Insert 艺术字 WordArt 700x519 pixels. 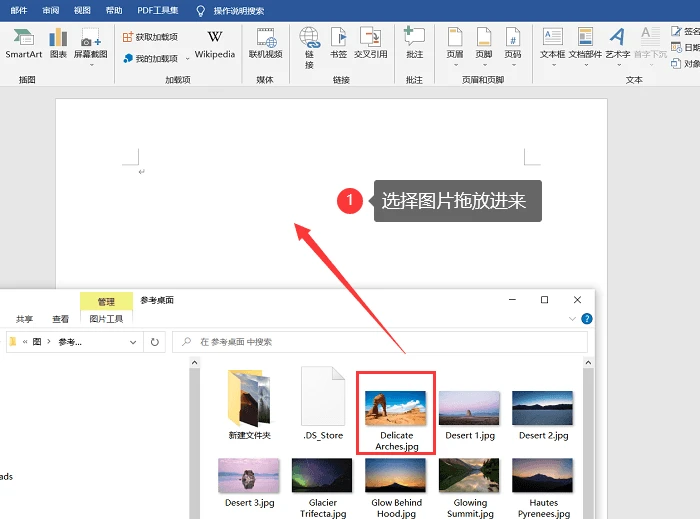coord(617,47)
